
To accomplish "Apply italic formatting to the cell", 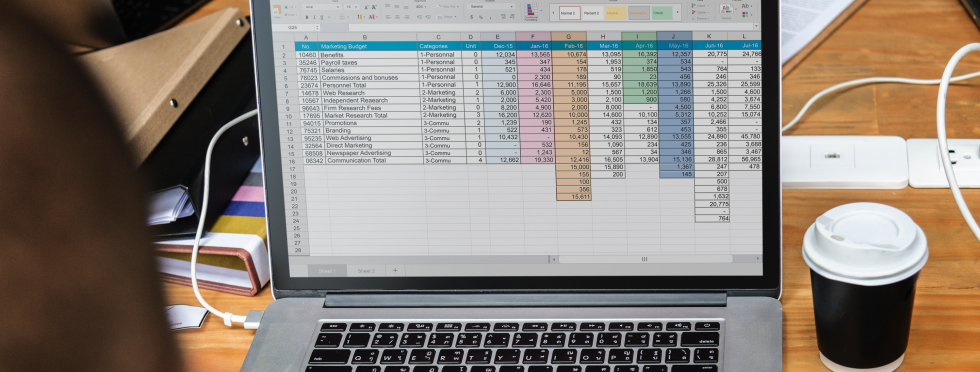I will [x=314, y=17].
